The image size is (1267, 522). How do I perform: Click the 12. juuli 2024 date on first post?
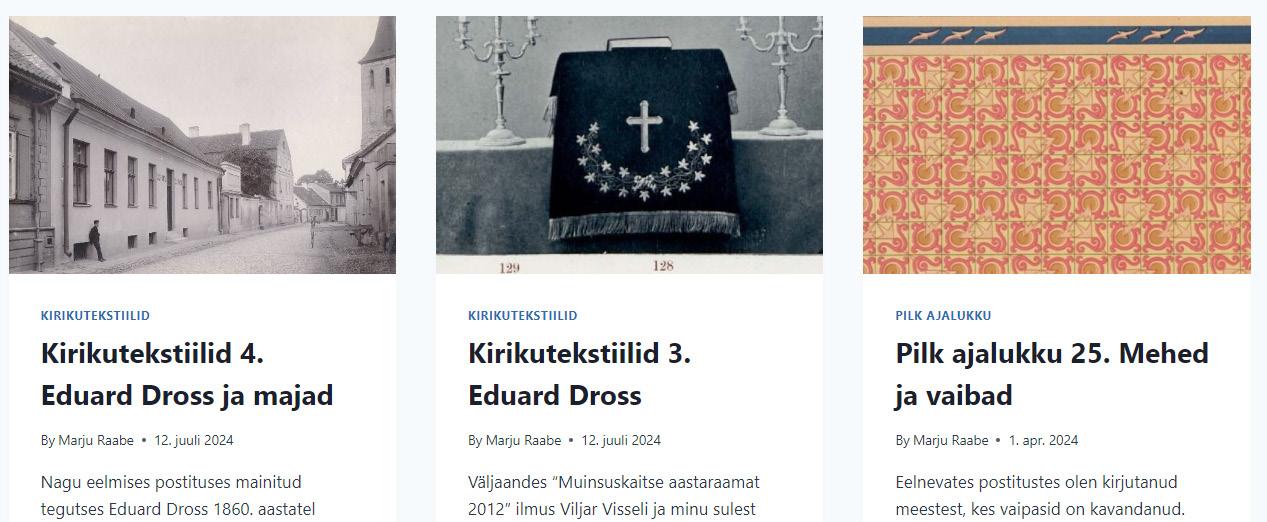pos(194,440)
